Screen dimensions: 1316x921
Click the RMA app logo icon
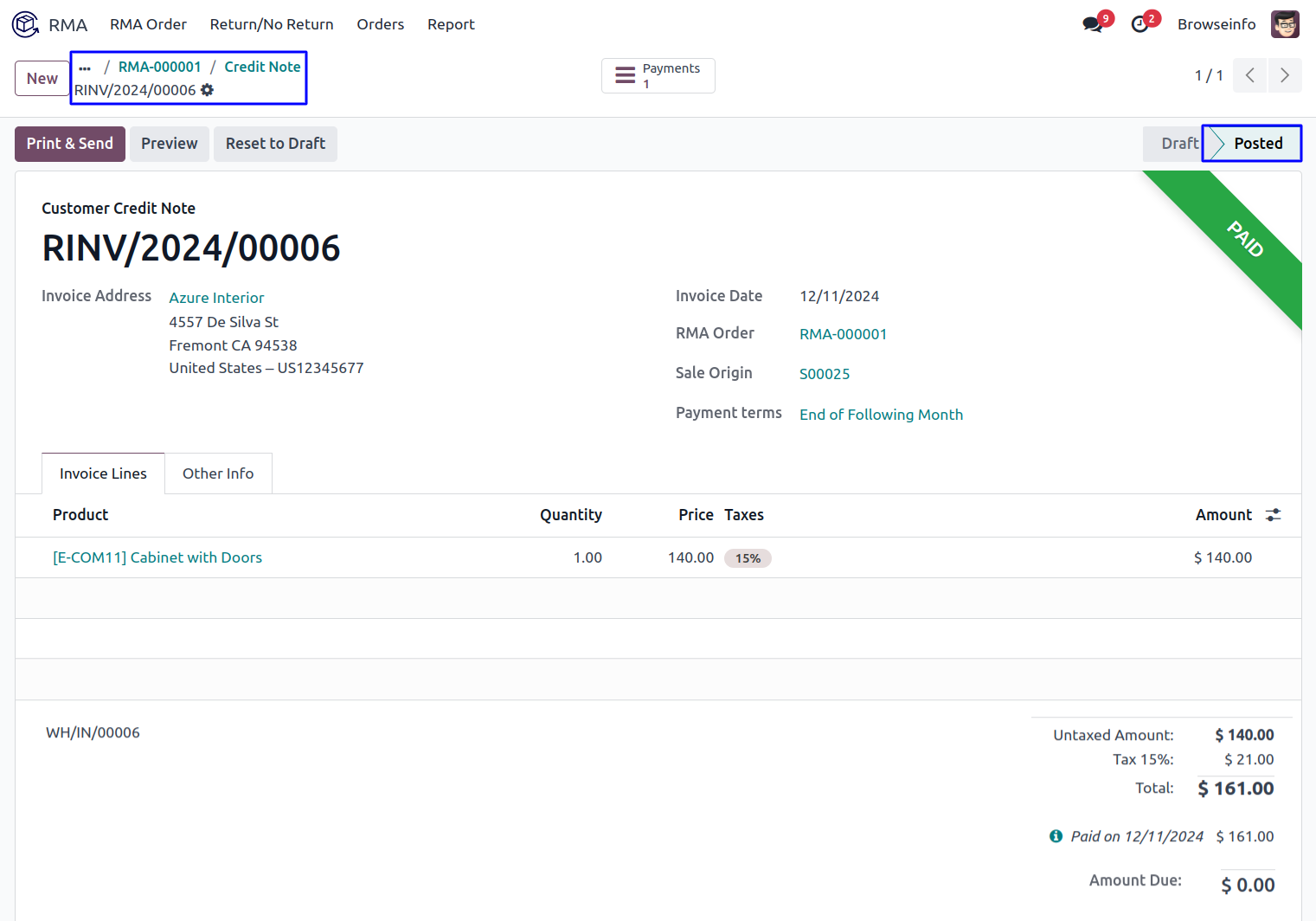point(25,24)
